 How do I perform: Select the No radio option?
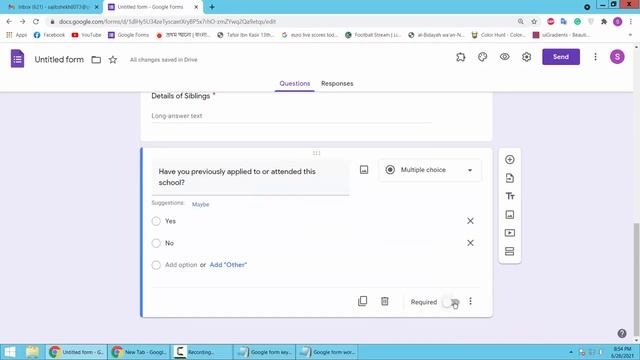(156, 243)
